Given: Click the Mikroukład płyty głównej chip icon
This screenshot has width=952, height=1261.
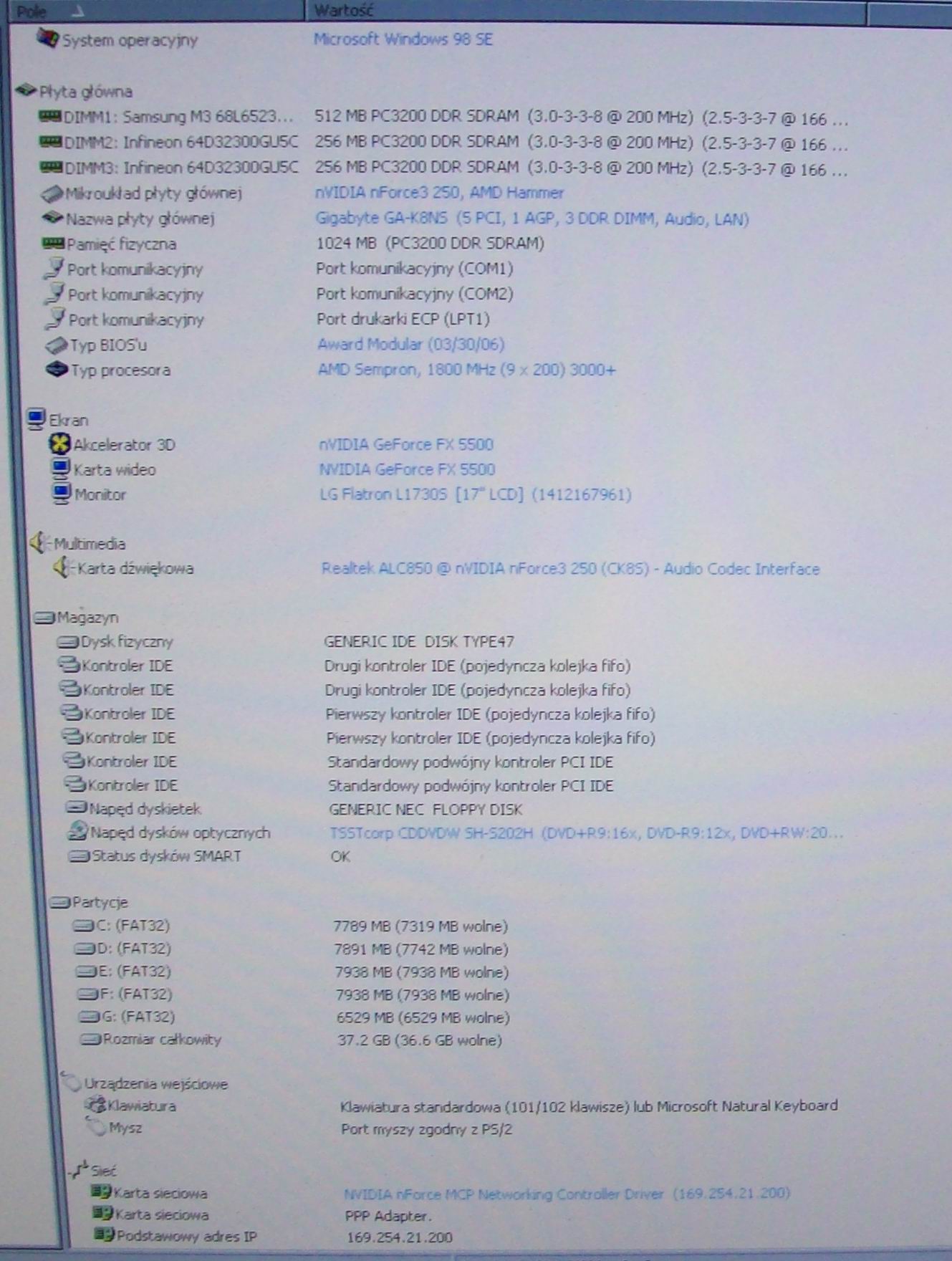Looking at the screenshot, I should tap(52, 193).
